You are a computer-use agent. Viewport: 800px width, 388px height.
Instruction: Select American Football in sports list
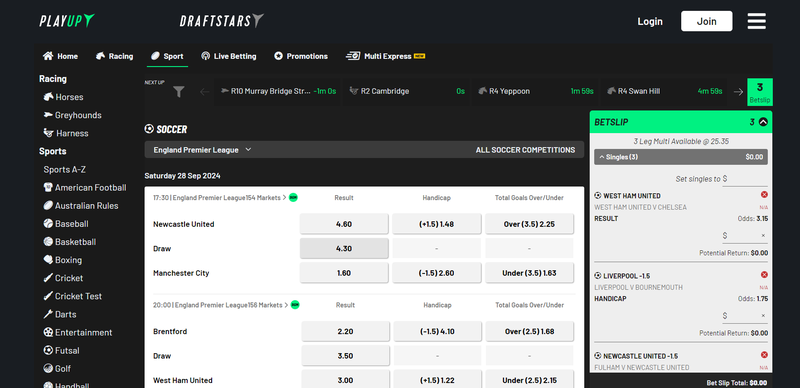click(85, 188)
